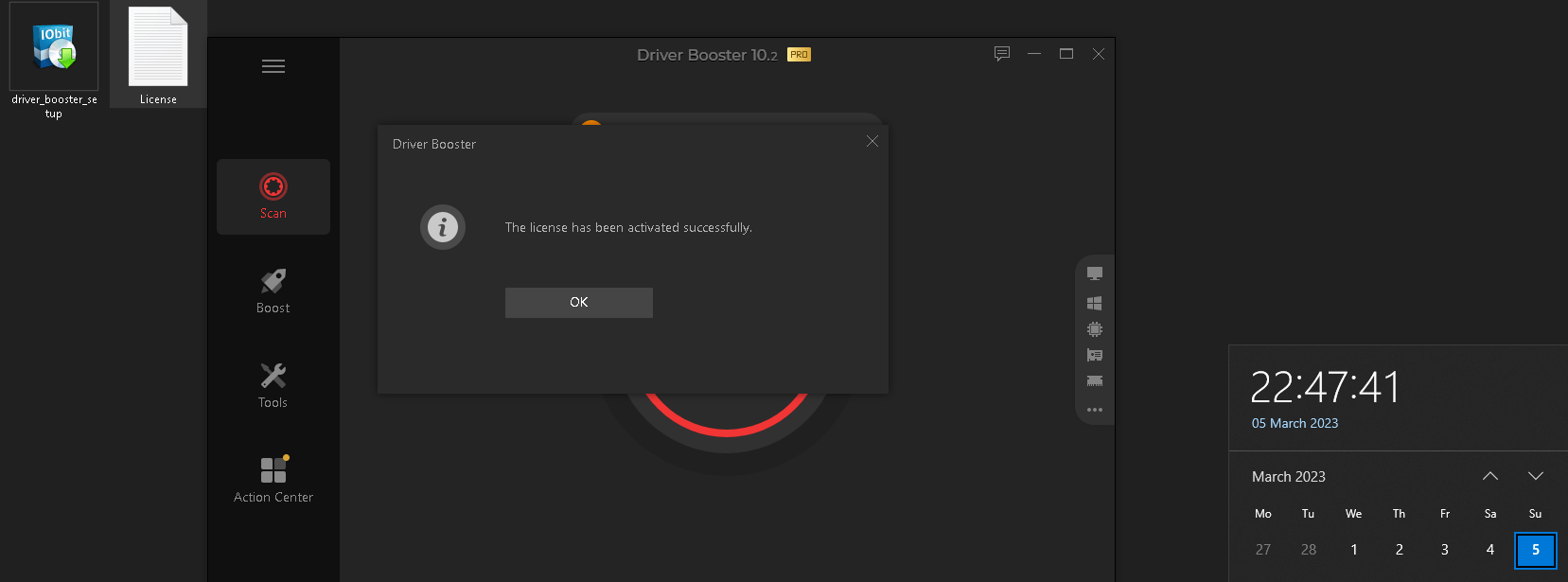Screen dimensions: 1568x582
Task: Click the info icon in the dialog
Action: [443, 227]
